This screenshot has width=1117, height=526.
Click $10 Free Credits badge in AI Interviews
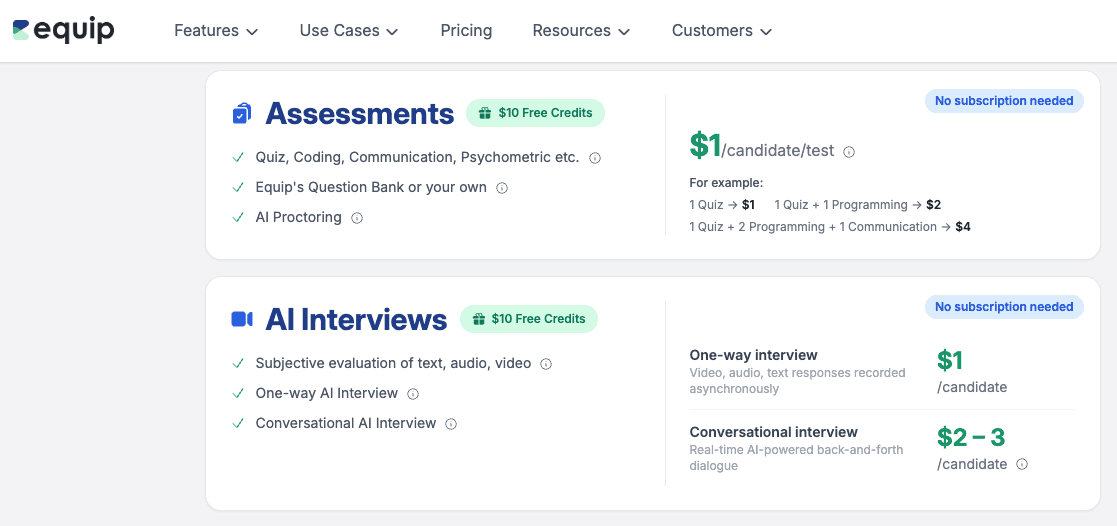529,319
